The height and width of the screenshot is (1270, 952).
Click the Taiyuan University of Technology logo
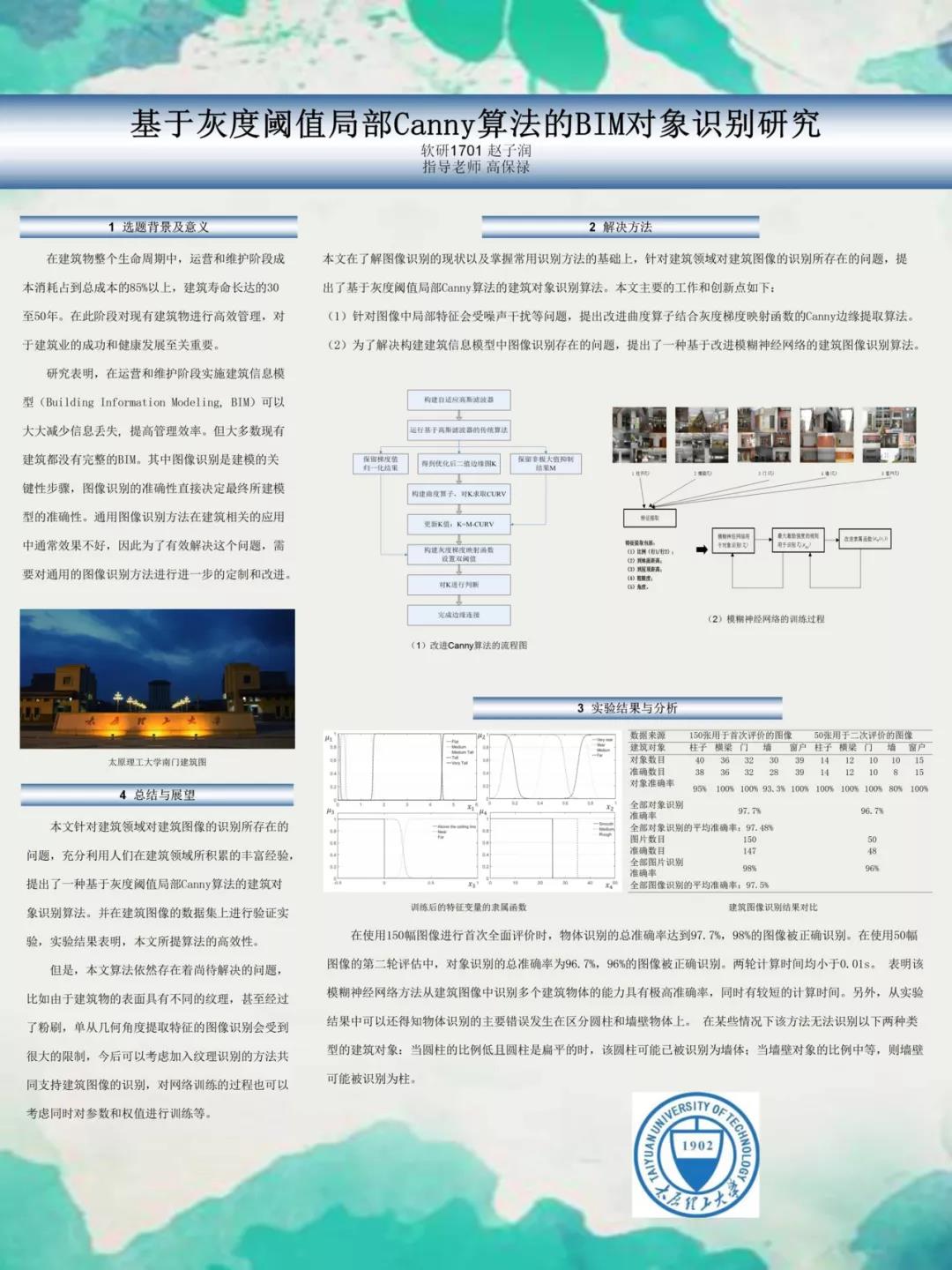coord(696,1154)
